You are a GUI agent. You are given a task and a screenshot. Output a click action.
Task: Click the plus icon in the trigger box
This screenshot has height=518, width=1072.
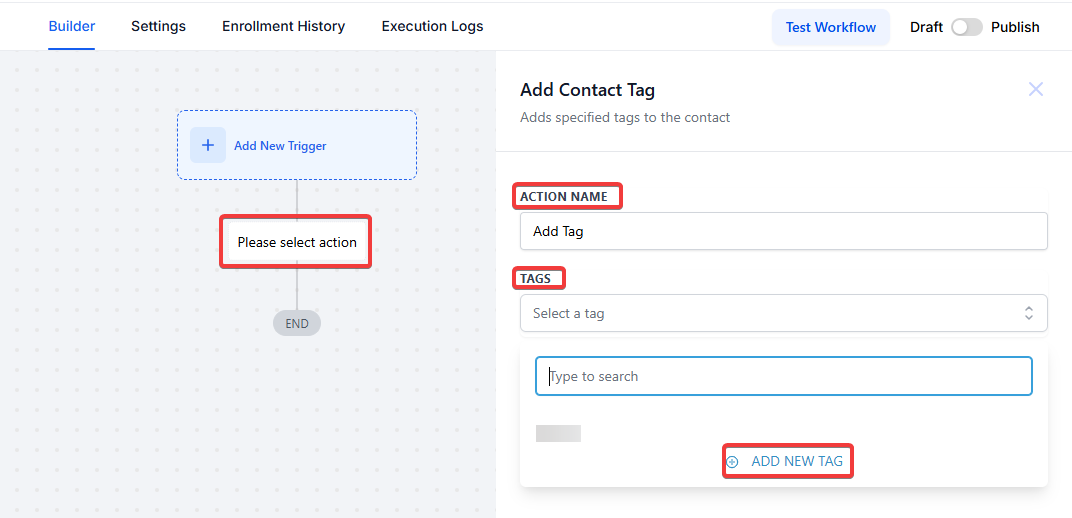point(208,145)
